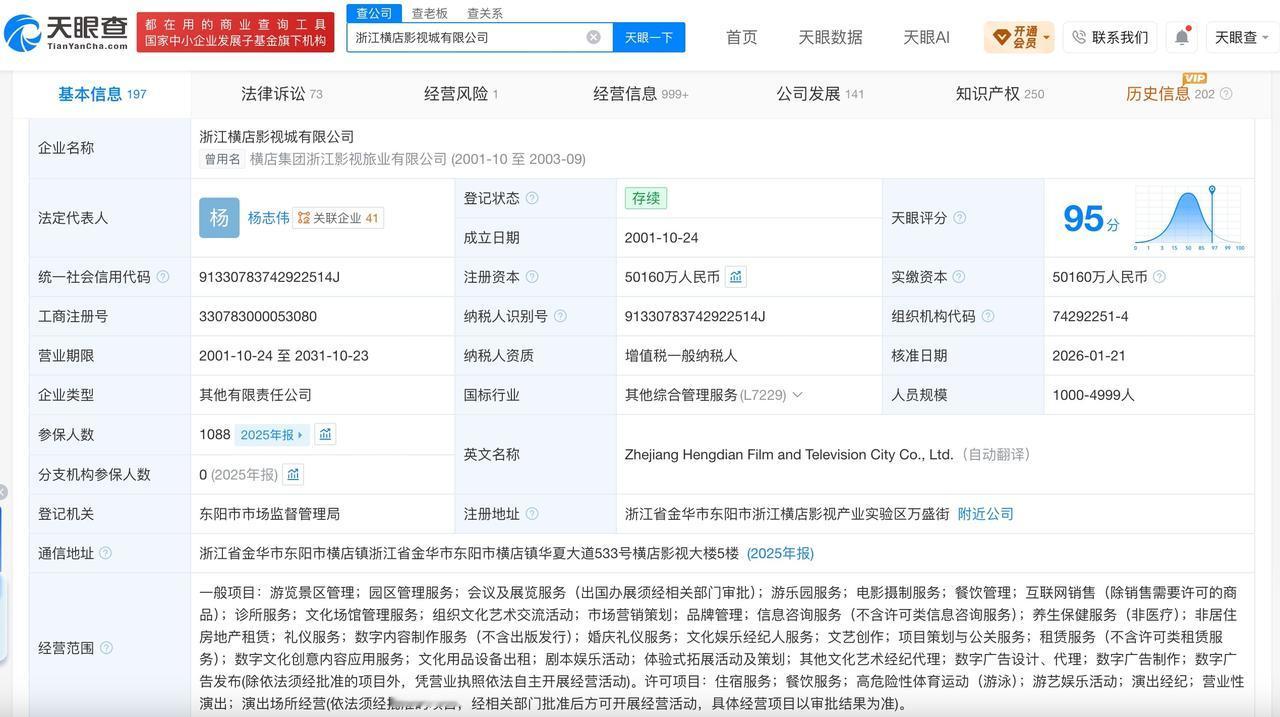Clear the search box text
The image size is (1280, 717).
click(593, 37)
